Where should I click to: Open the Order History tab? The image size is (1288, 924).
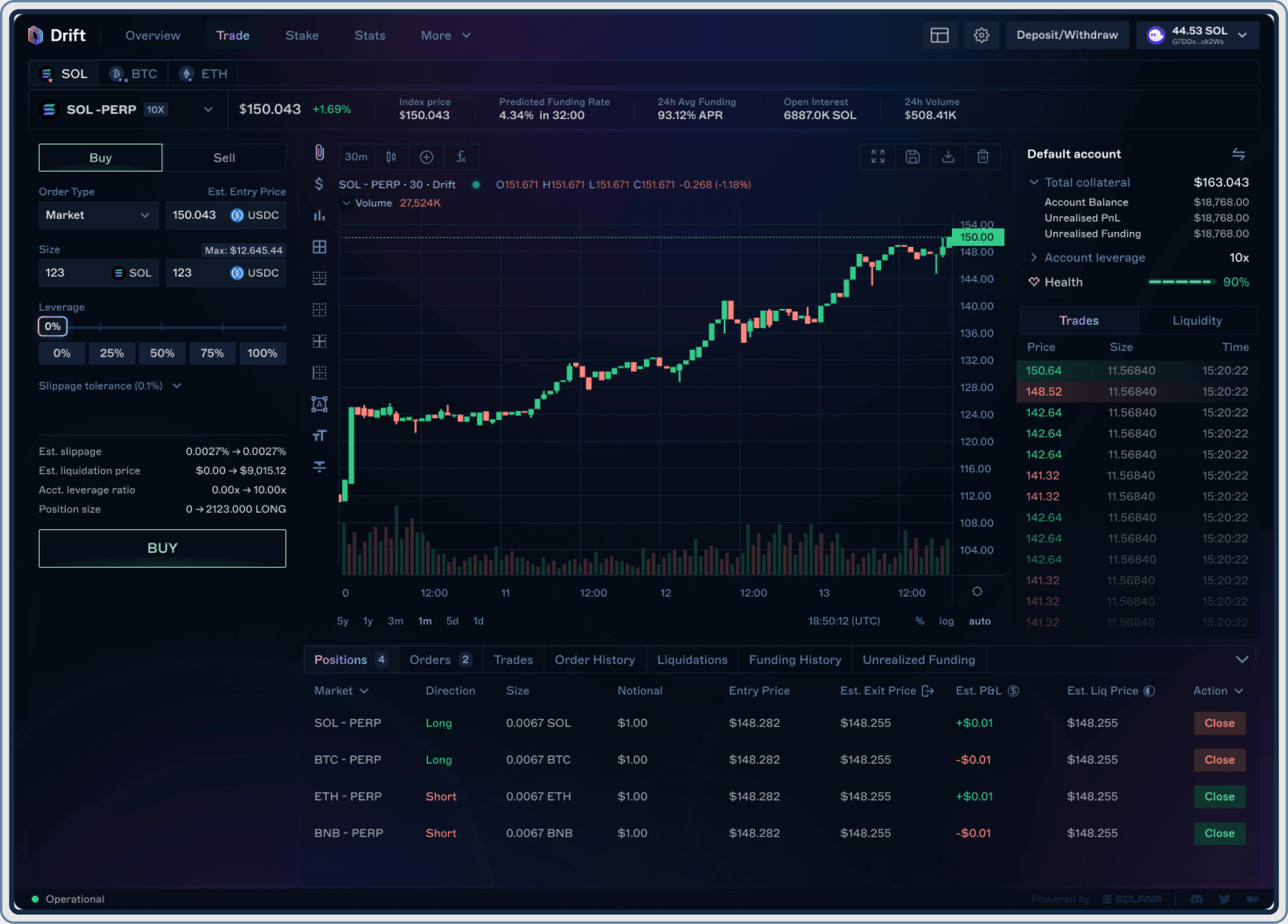[594, 660]
